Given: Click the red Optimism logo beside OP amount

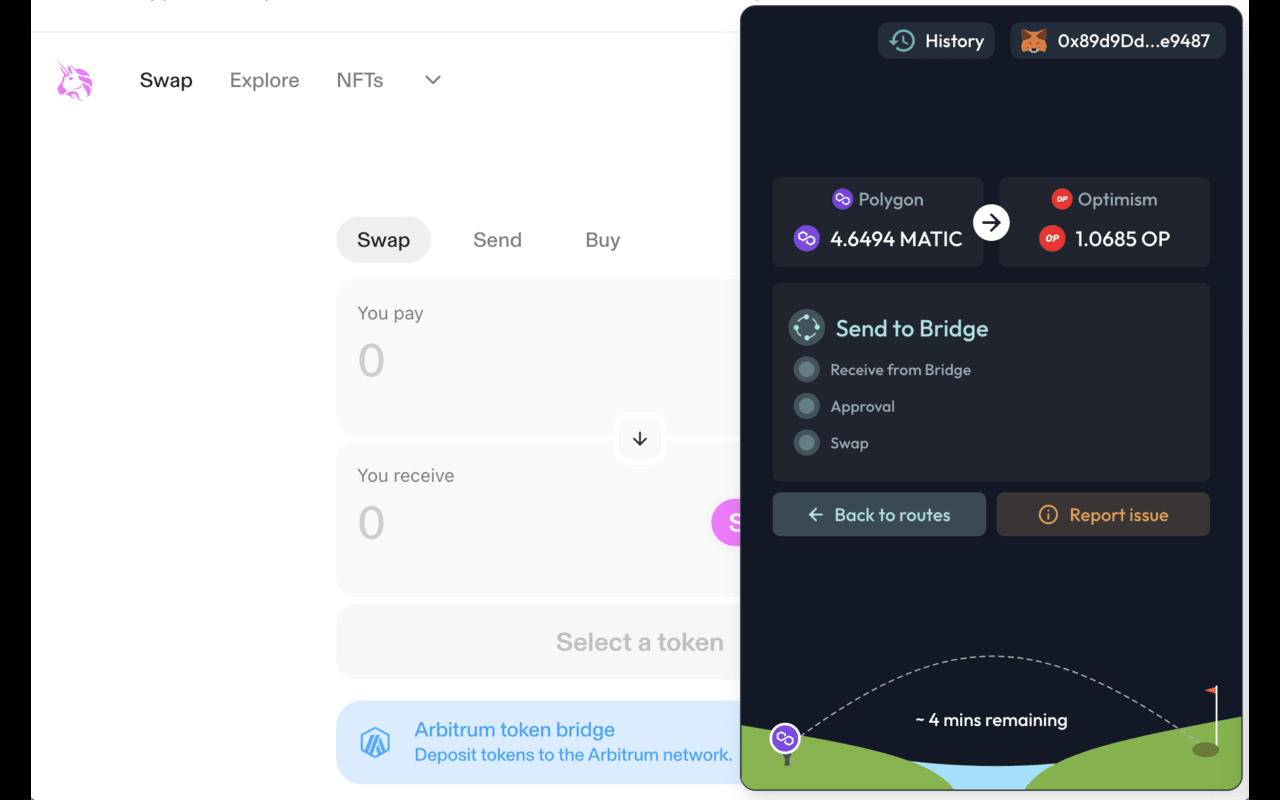Looking at the screenshot, I should click(x=1052, y=239).
